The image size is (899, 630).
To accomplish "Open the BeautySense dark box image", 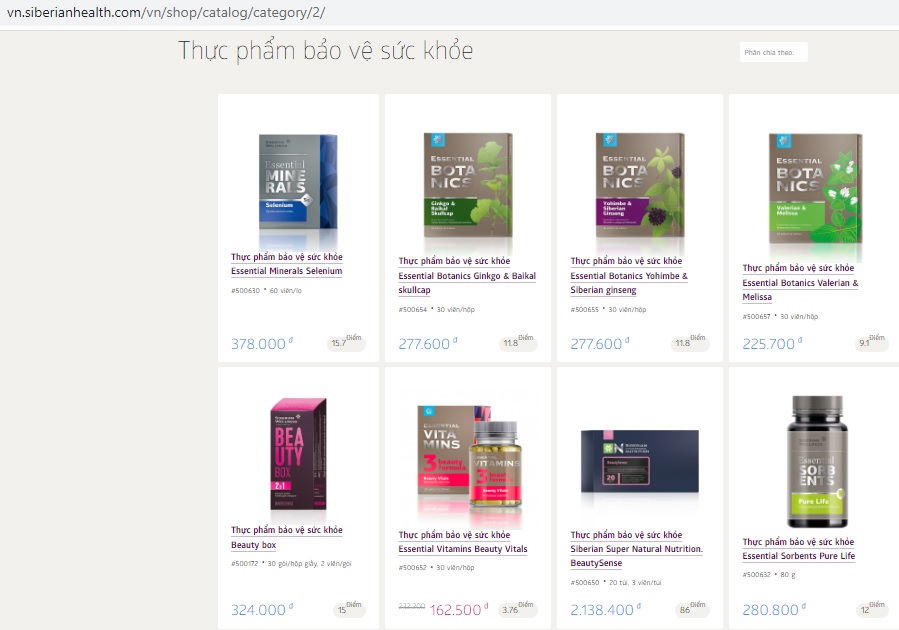I will tap(640, 462).
